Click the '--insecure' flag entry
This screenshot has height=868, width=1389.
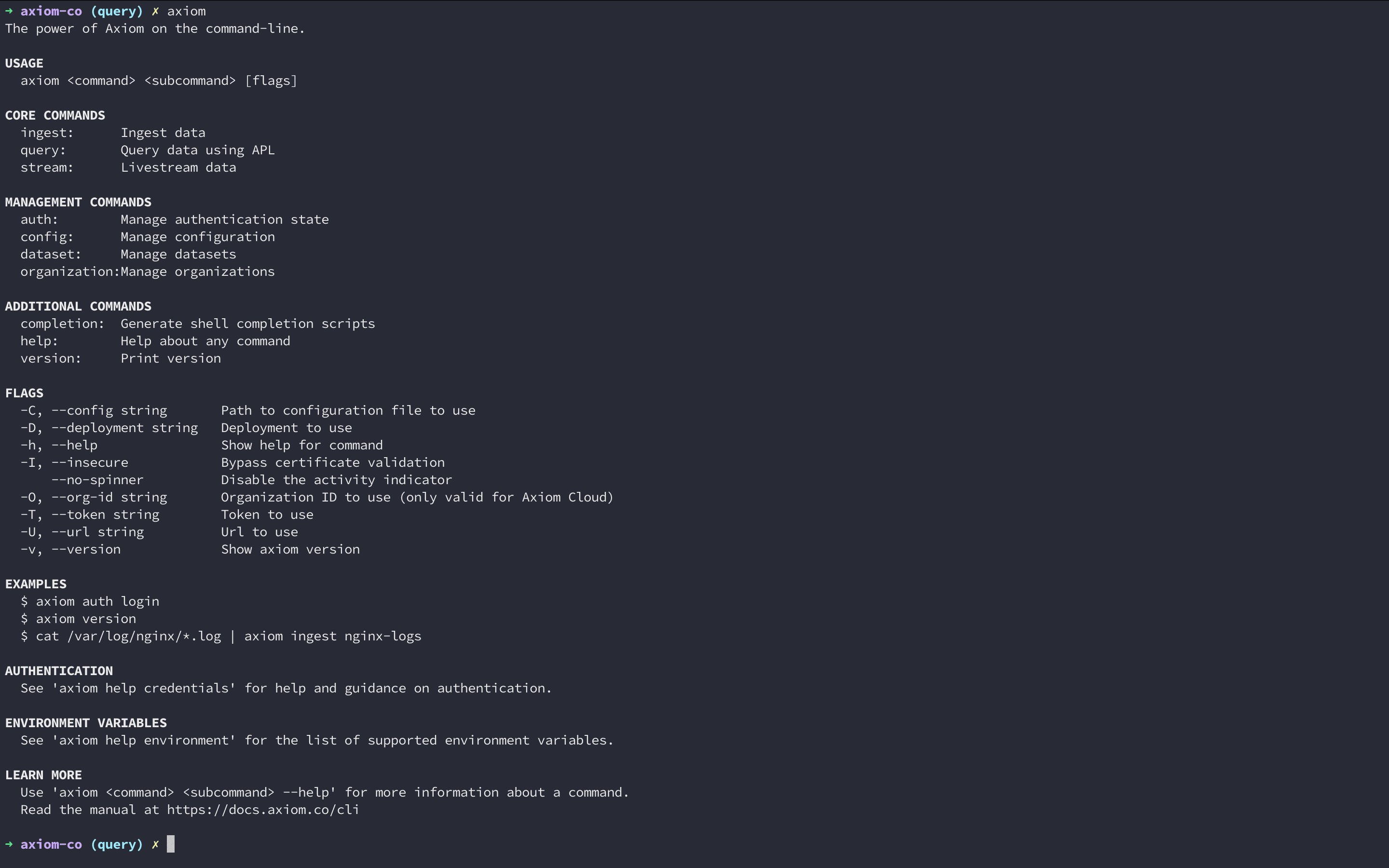pyautogui.click(x=90, y=463)
